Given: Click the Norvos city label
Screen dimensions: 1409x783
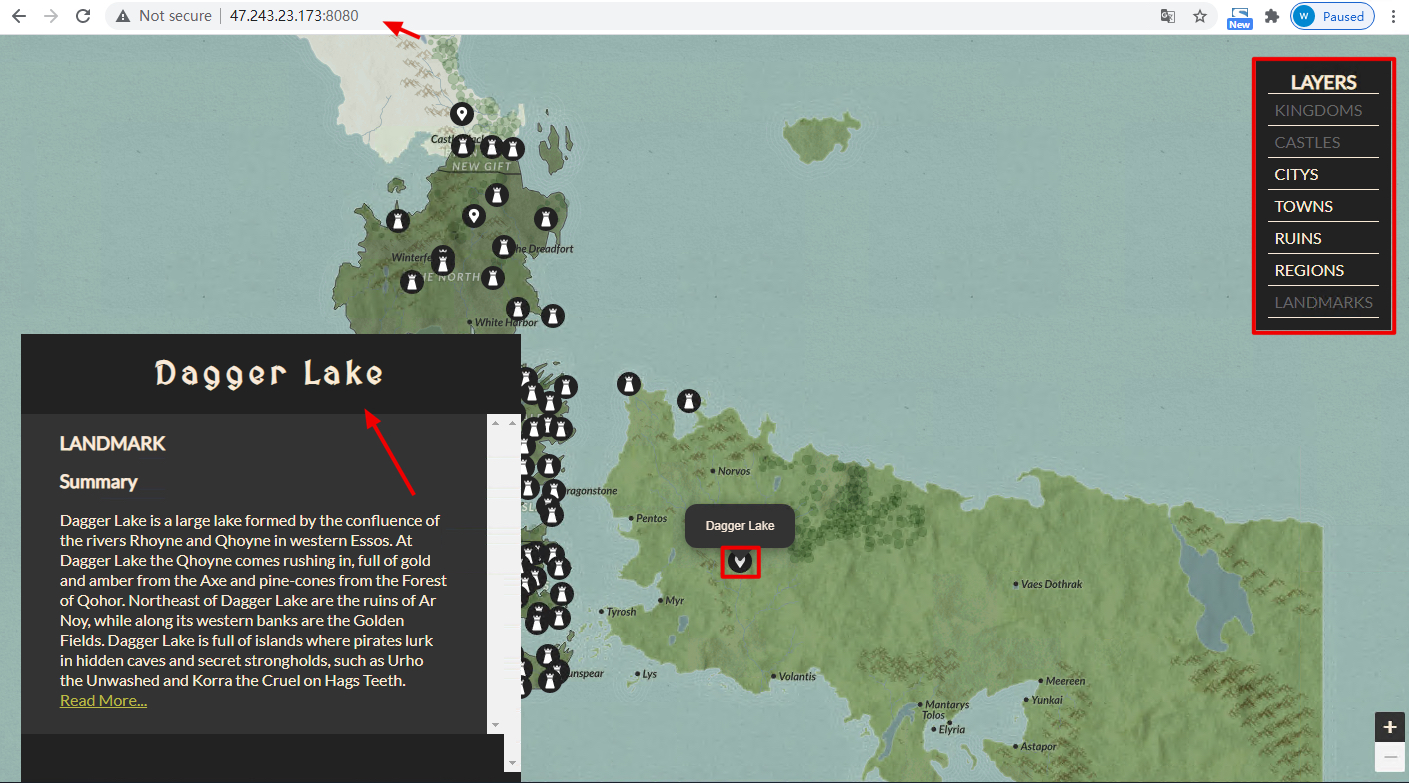Looking at the screenshot, I should 732,470.
